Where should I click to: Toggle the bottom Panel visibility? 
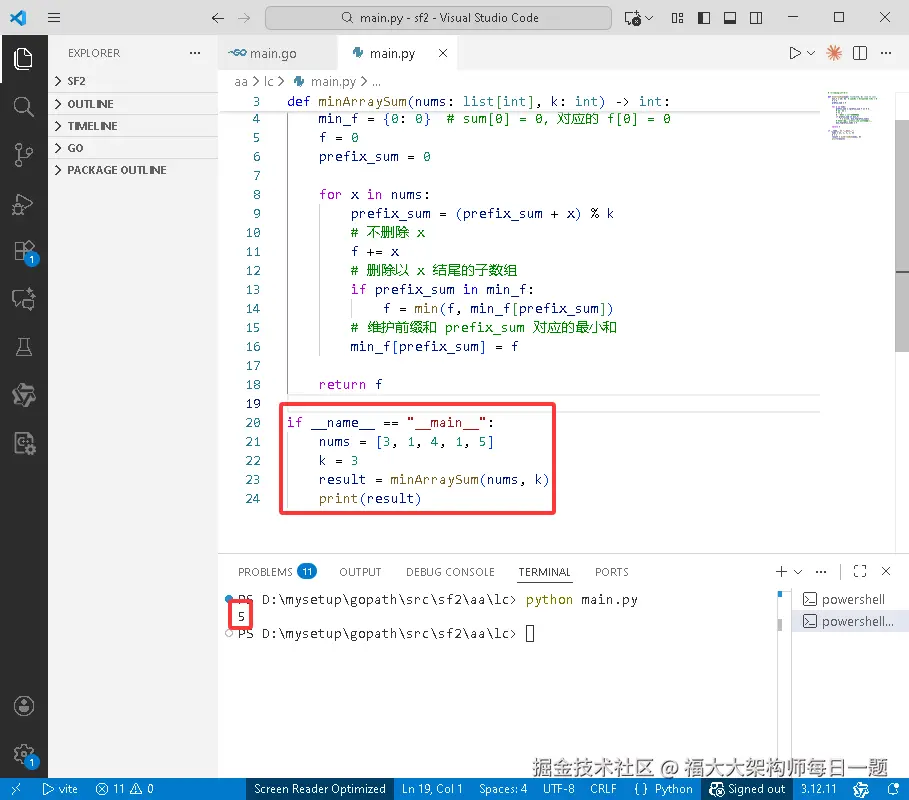(x=730, y=18)
